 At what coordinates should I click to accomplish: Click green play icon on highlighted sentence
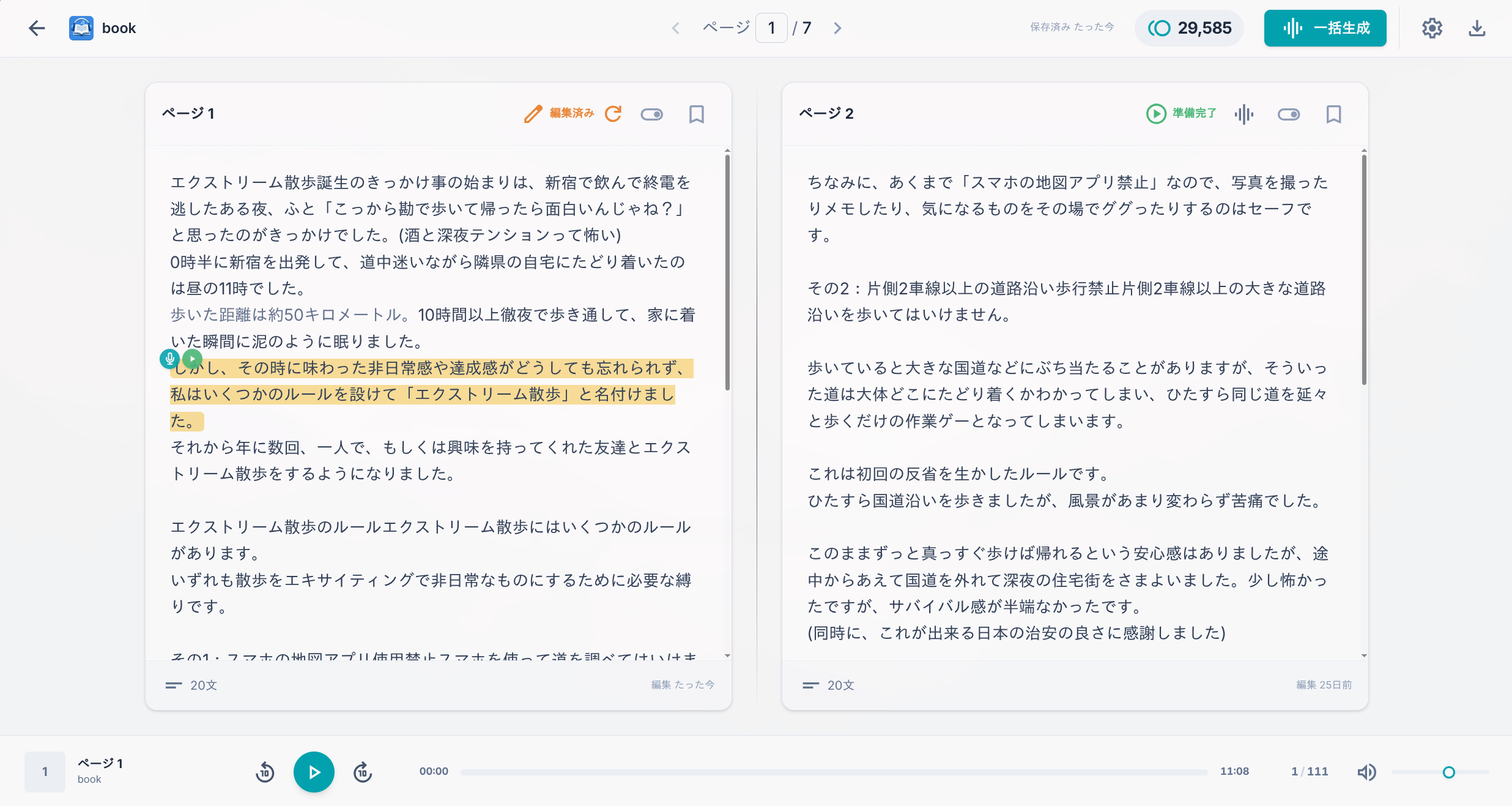[x=193, y=359]
